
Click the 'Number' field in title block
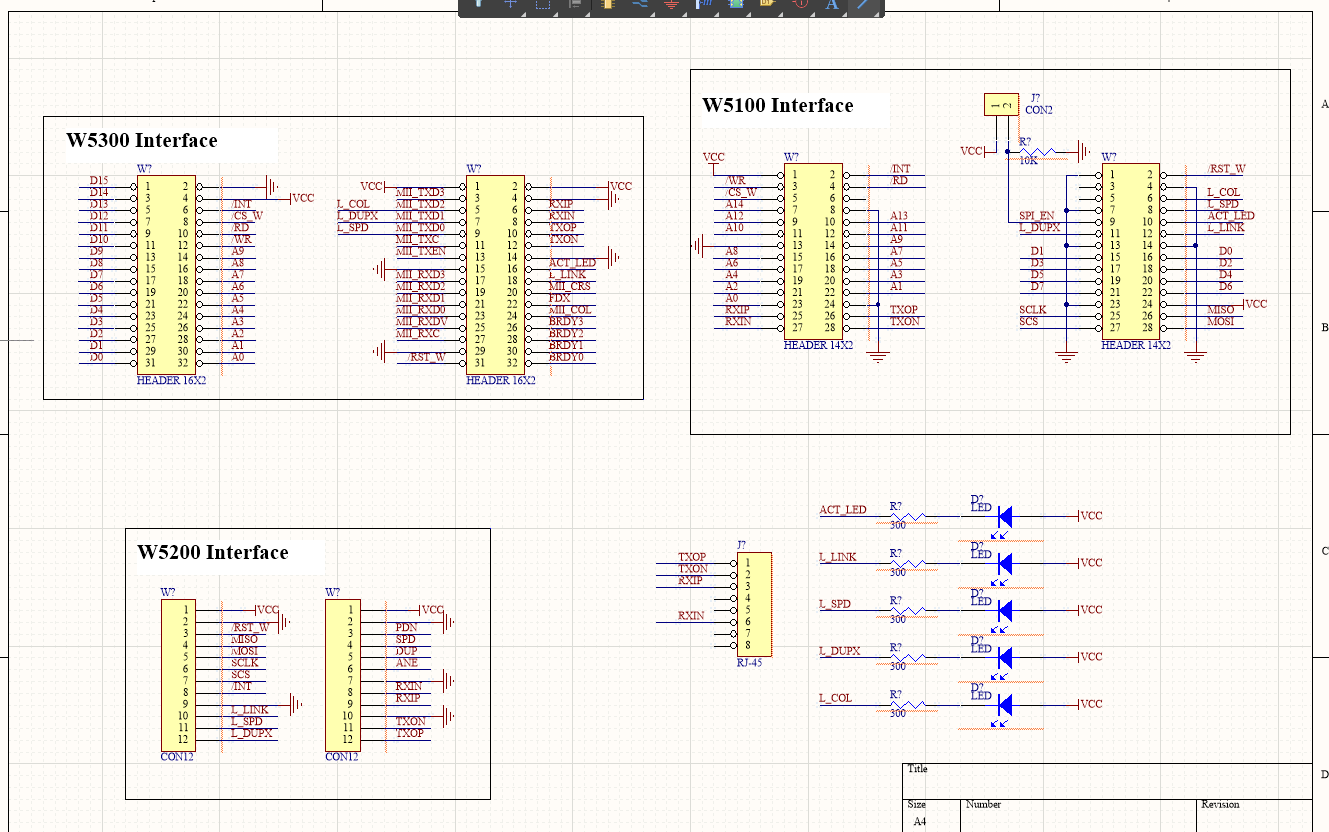[983, 804]
